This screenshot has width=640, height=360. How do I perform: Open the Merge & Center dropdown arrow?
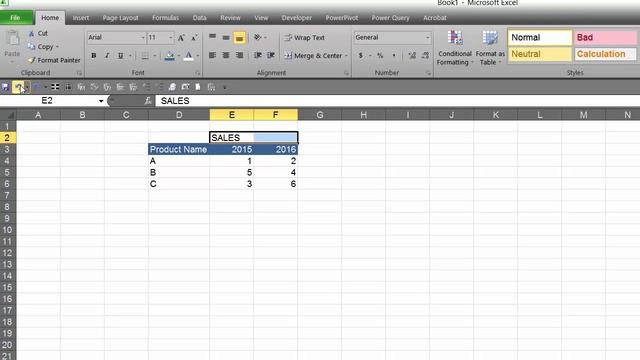[347, 56]
